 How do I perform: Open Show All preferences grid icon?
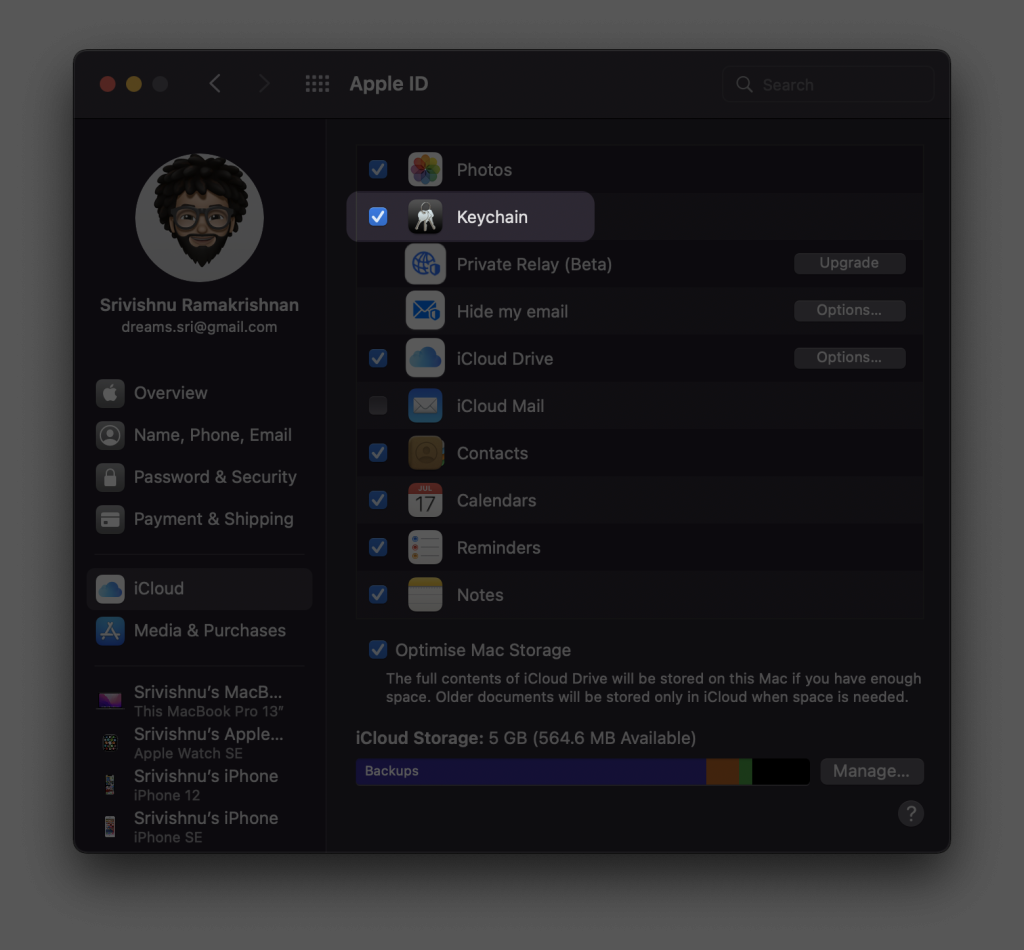click(317, 84)
